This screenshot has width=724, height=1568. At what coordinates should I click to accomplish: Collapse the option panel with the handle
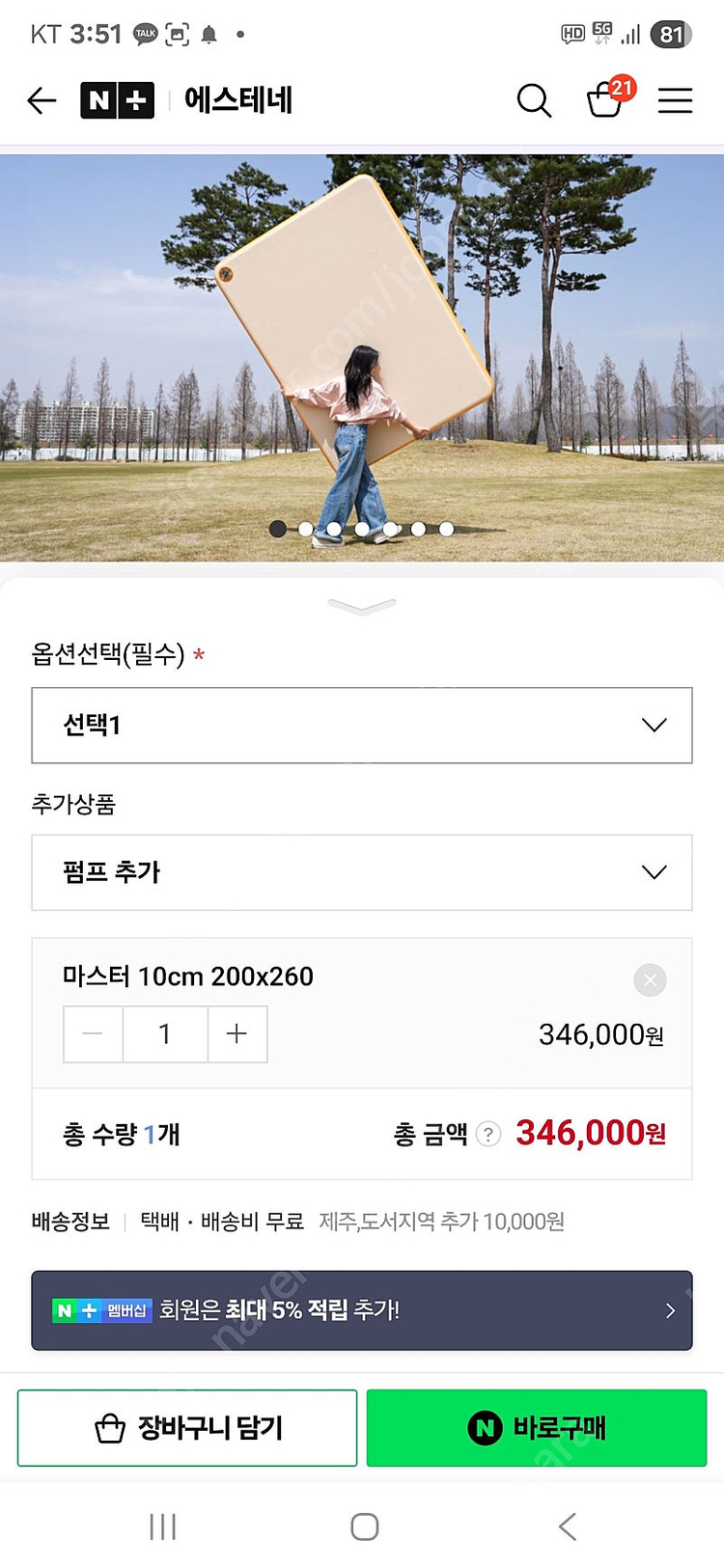pos(362,606)
